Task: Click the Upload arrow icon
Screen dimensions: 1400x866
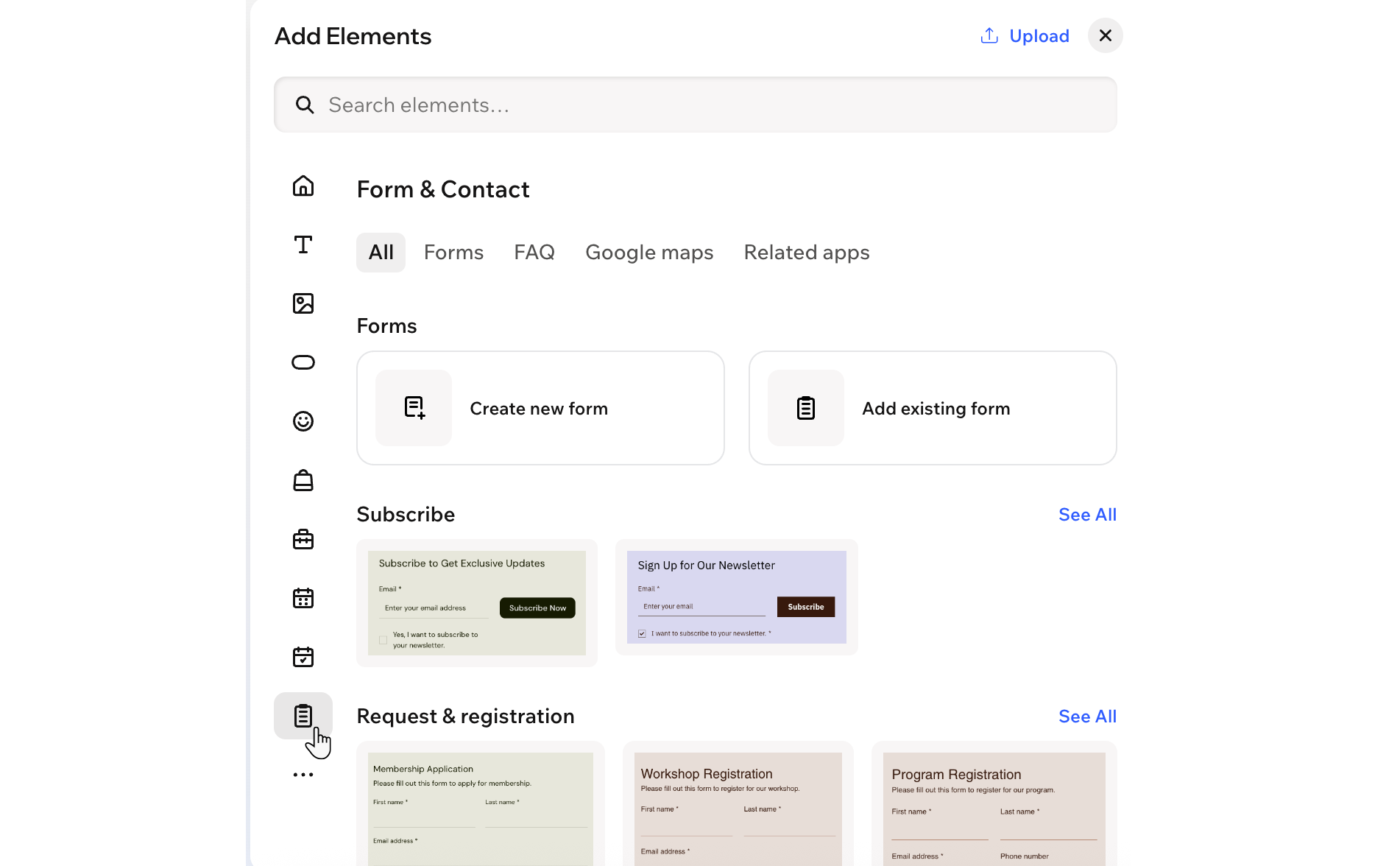Action: coord(989,35)
